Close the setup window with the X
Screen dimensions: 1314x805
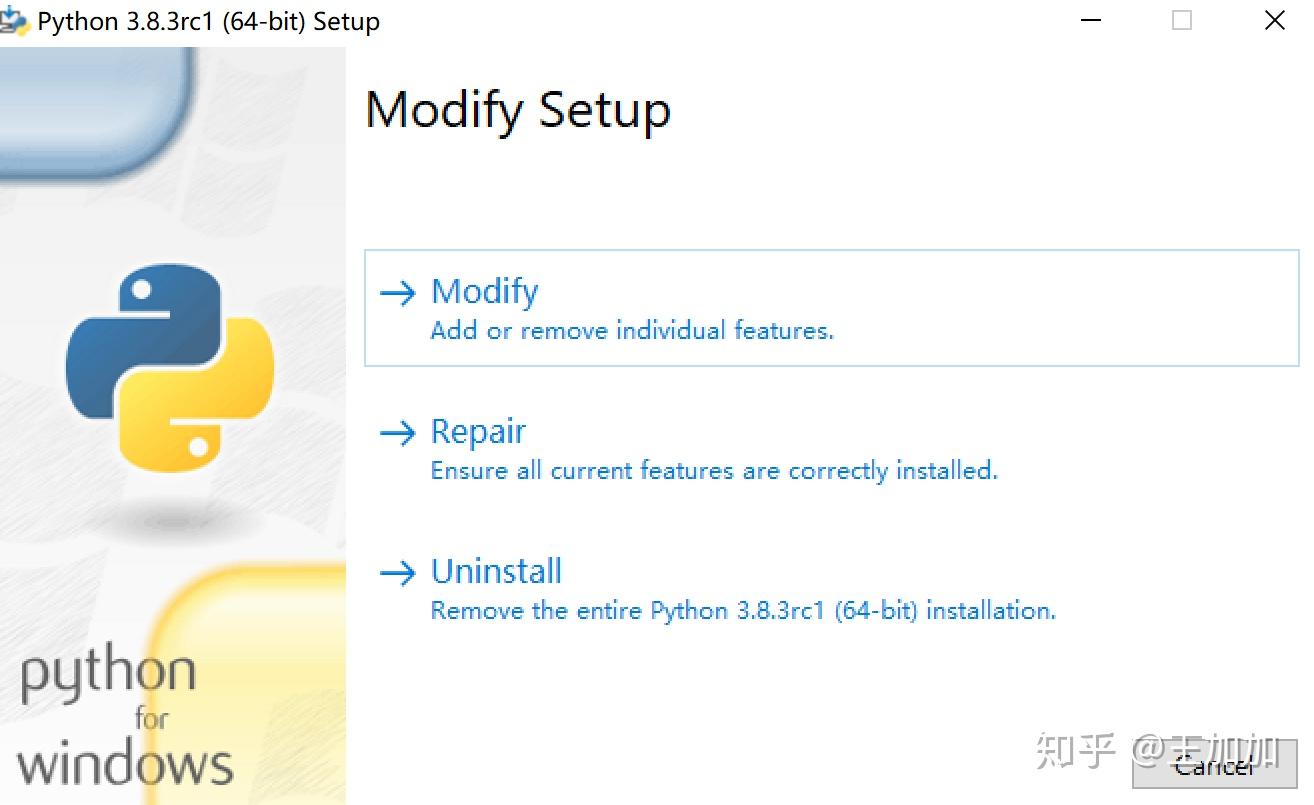click(x=1274, y=20)
